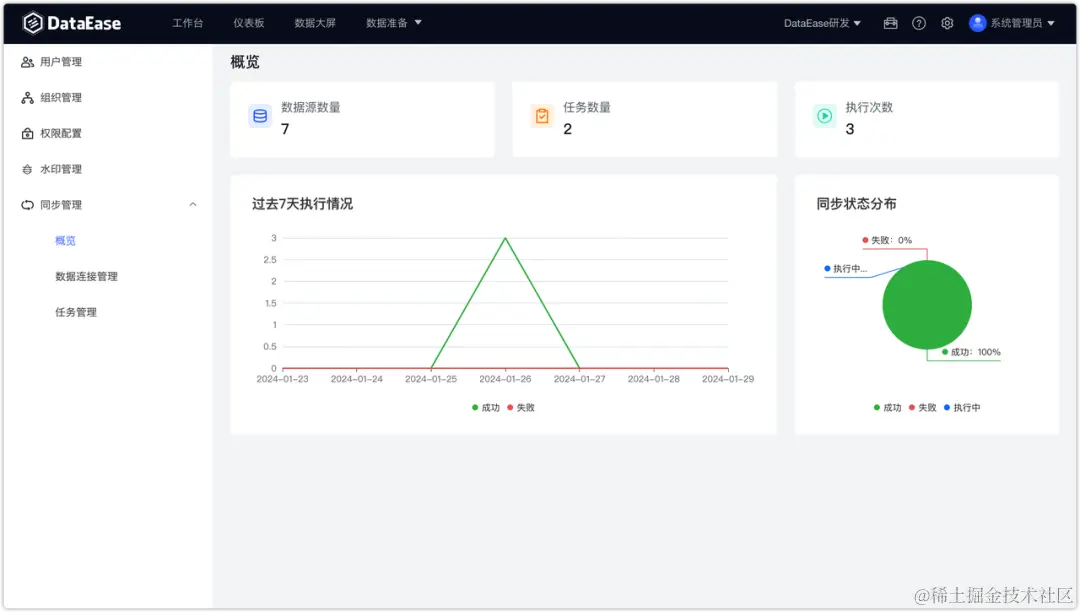
Task: Open the 系统管理员 account dropdown
Action: pyautogui.click(x=1022, y=23)
